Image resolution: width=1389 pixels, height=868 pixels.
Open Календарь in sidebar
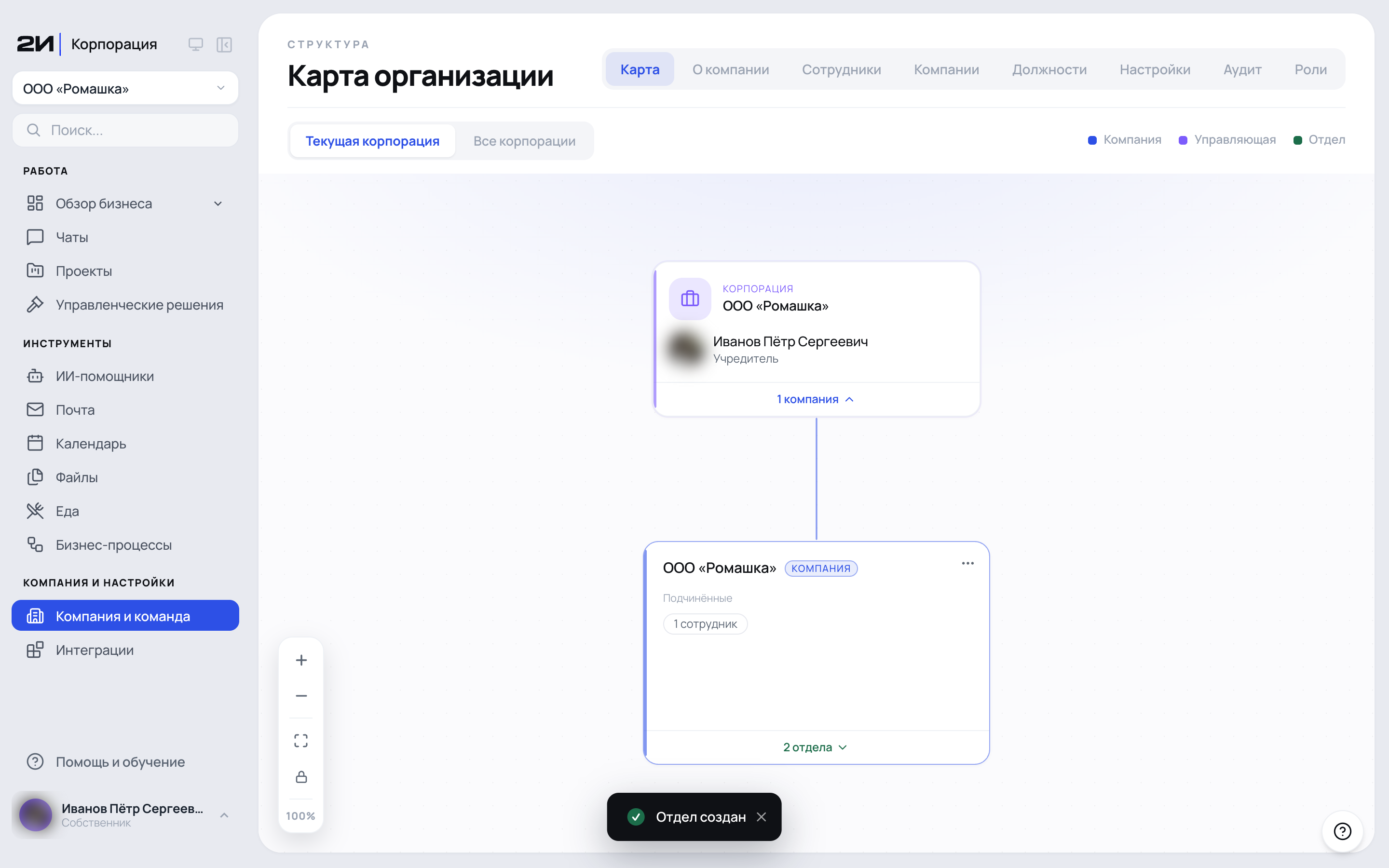click(x=125, y=444)
